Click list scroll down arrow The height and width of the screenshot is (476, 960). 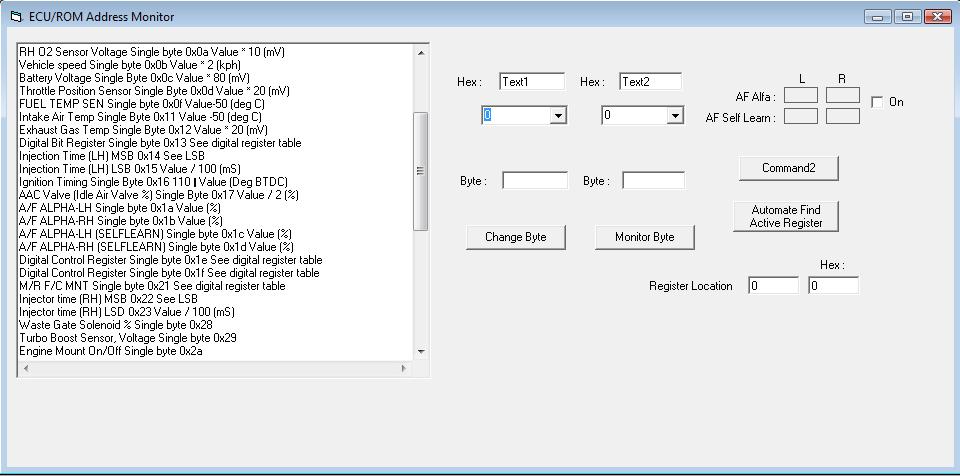tap(421, 352)
